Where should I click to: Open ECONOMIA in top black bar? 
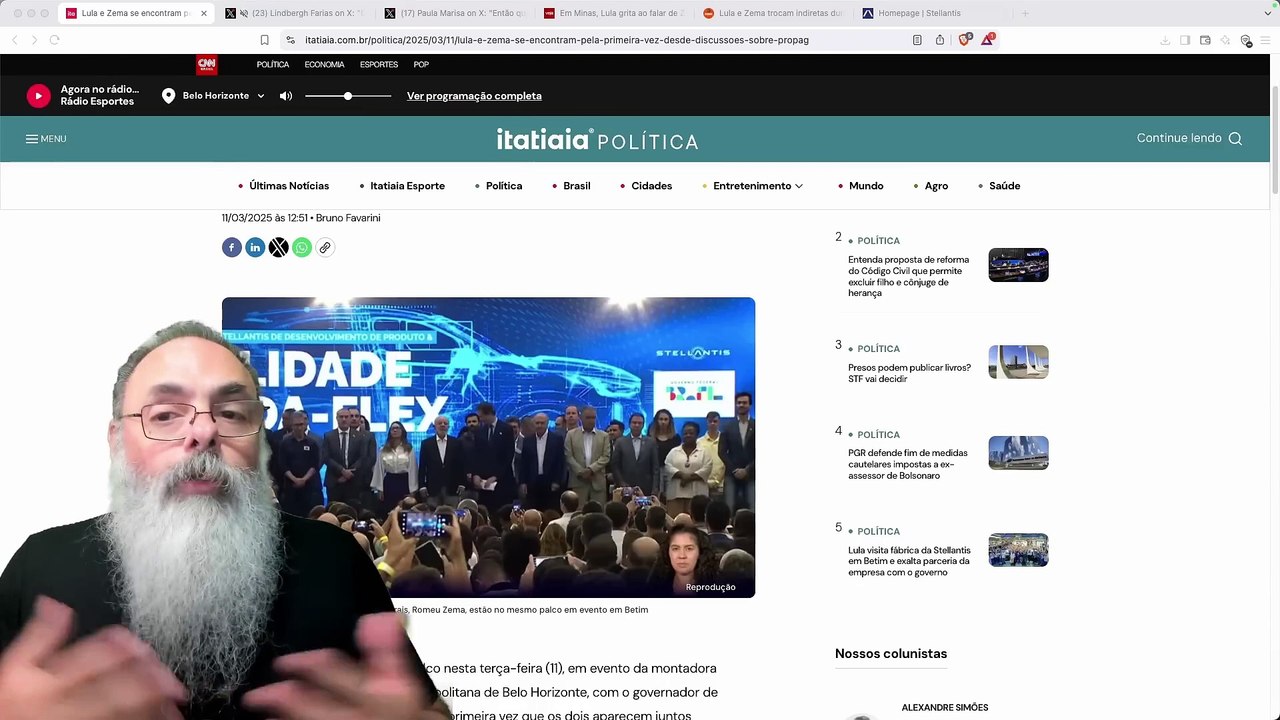click(324, 64)
